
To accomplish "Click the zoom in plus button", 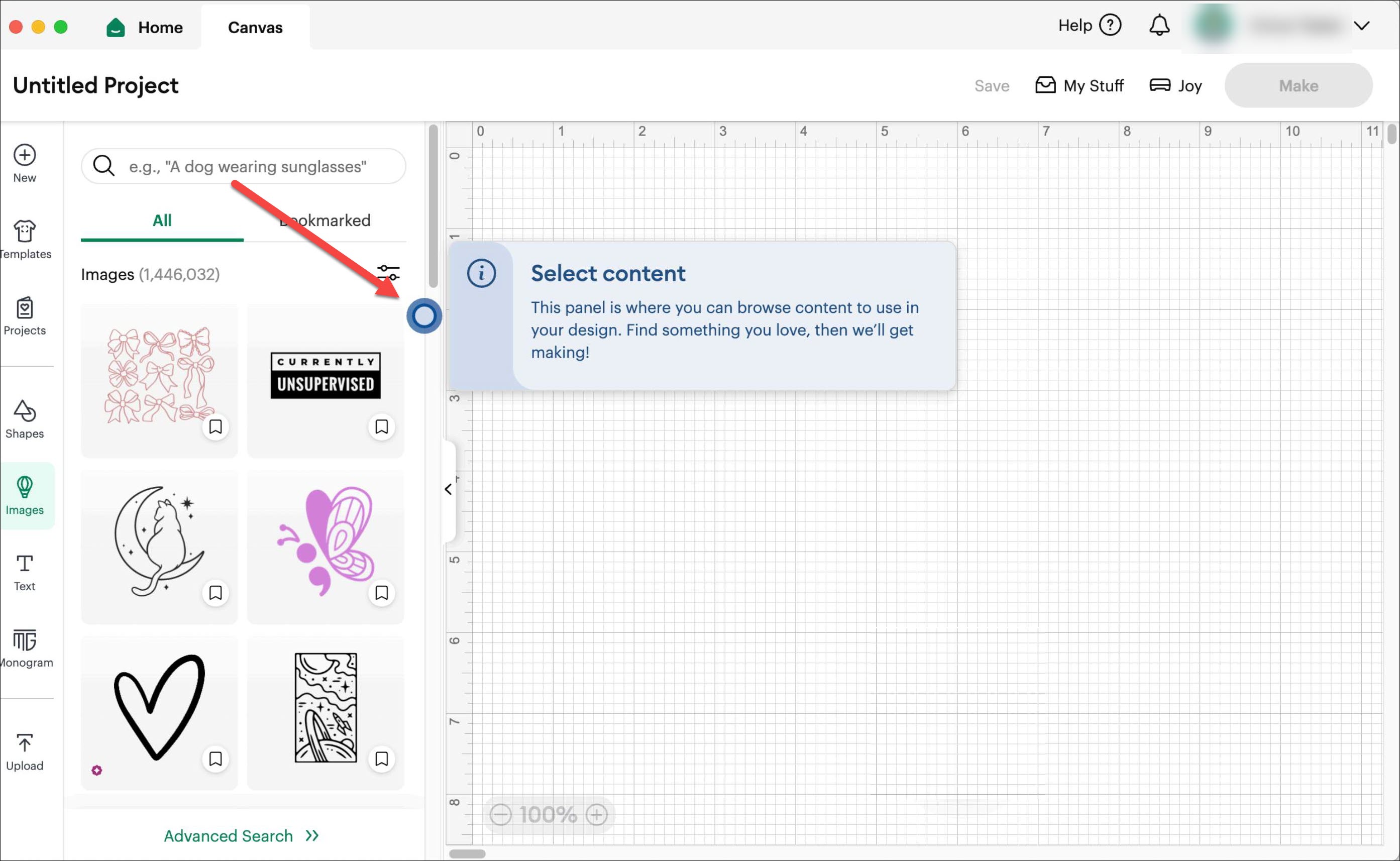I will pos(596,814).
